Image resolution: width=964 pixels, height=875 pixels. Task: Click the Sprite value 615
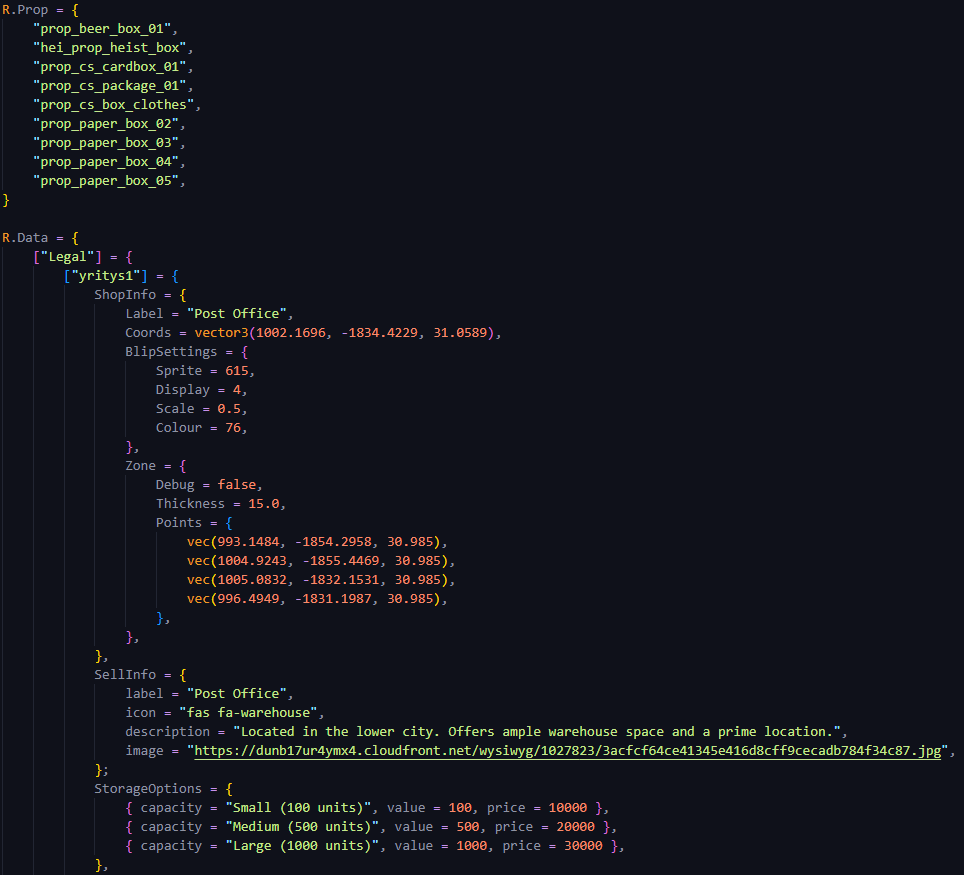pos(237,371)
